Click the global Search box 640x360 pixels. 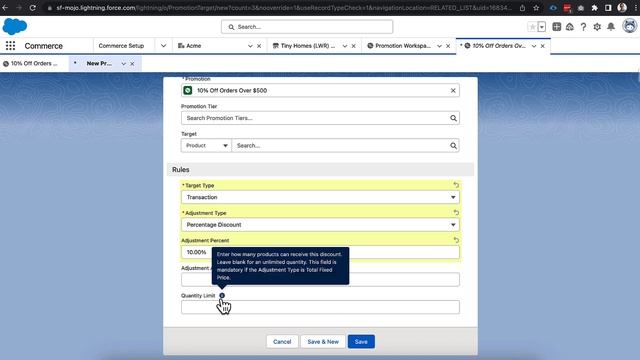click(307, 27)
